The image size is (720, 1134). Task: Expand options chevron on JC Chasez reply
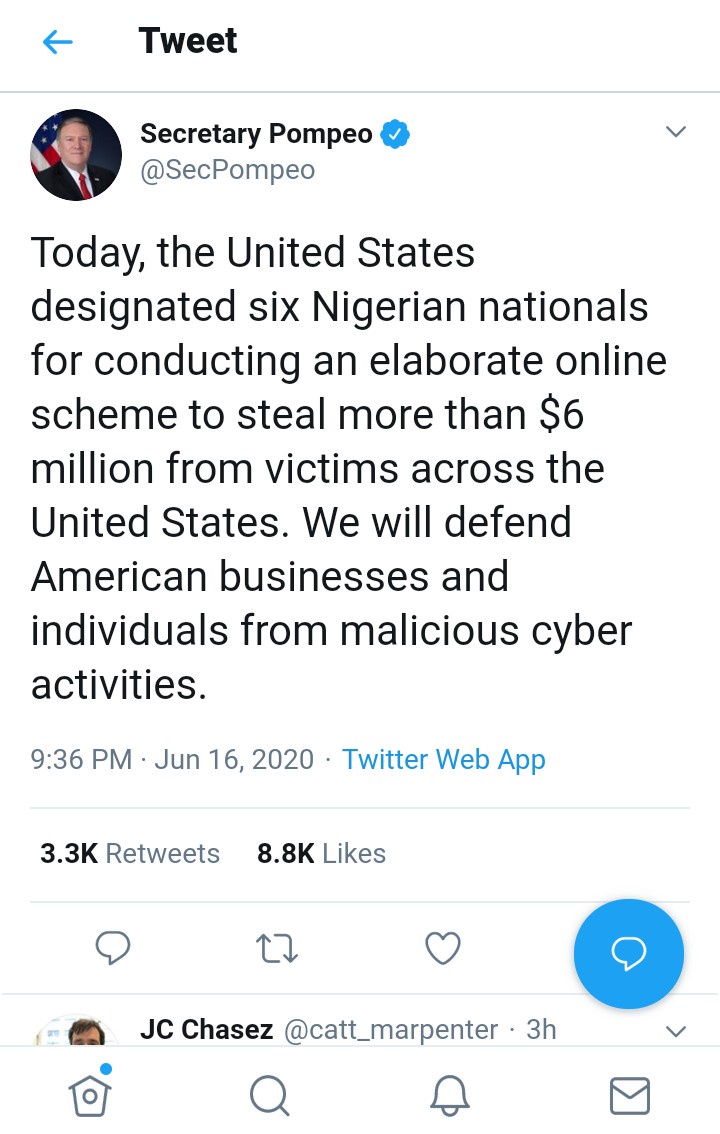[676, 1030]
